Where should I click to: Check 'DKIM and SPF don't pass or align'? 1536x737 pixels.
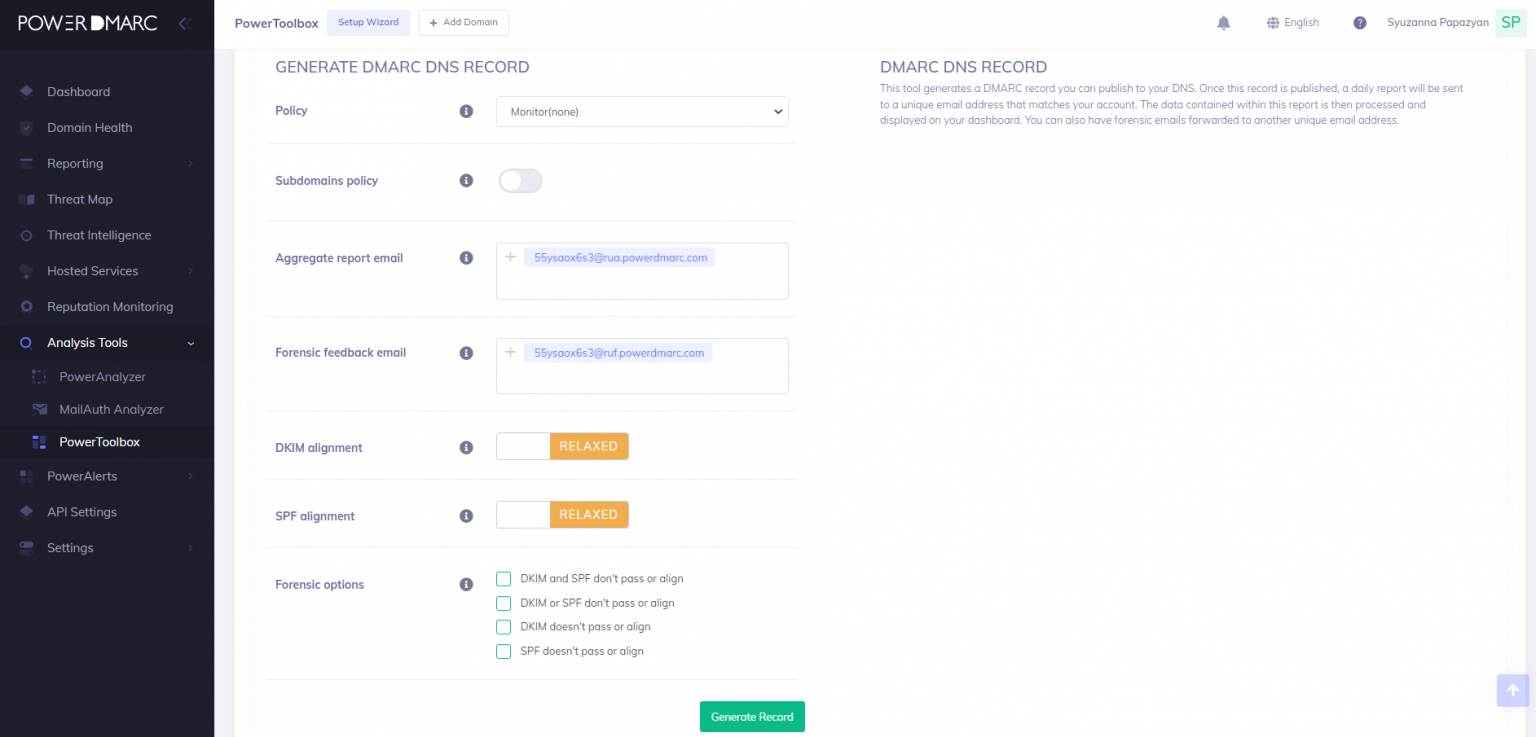504,579
